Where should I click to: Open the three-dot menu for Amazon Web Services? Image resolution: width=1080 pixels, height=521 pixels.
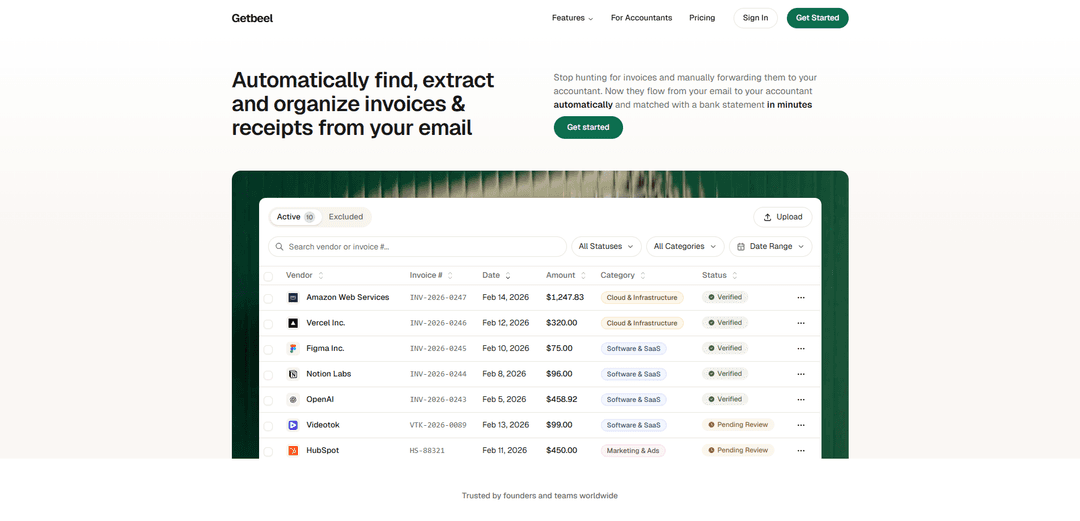click(x=800, y=297)
